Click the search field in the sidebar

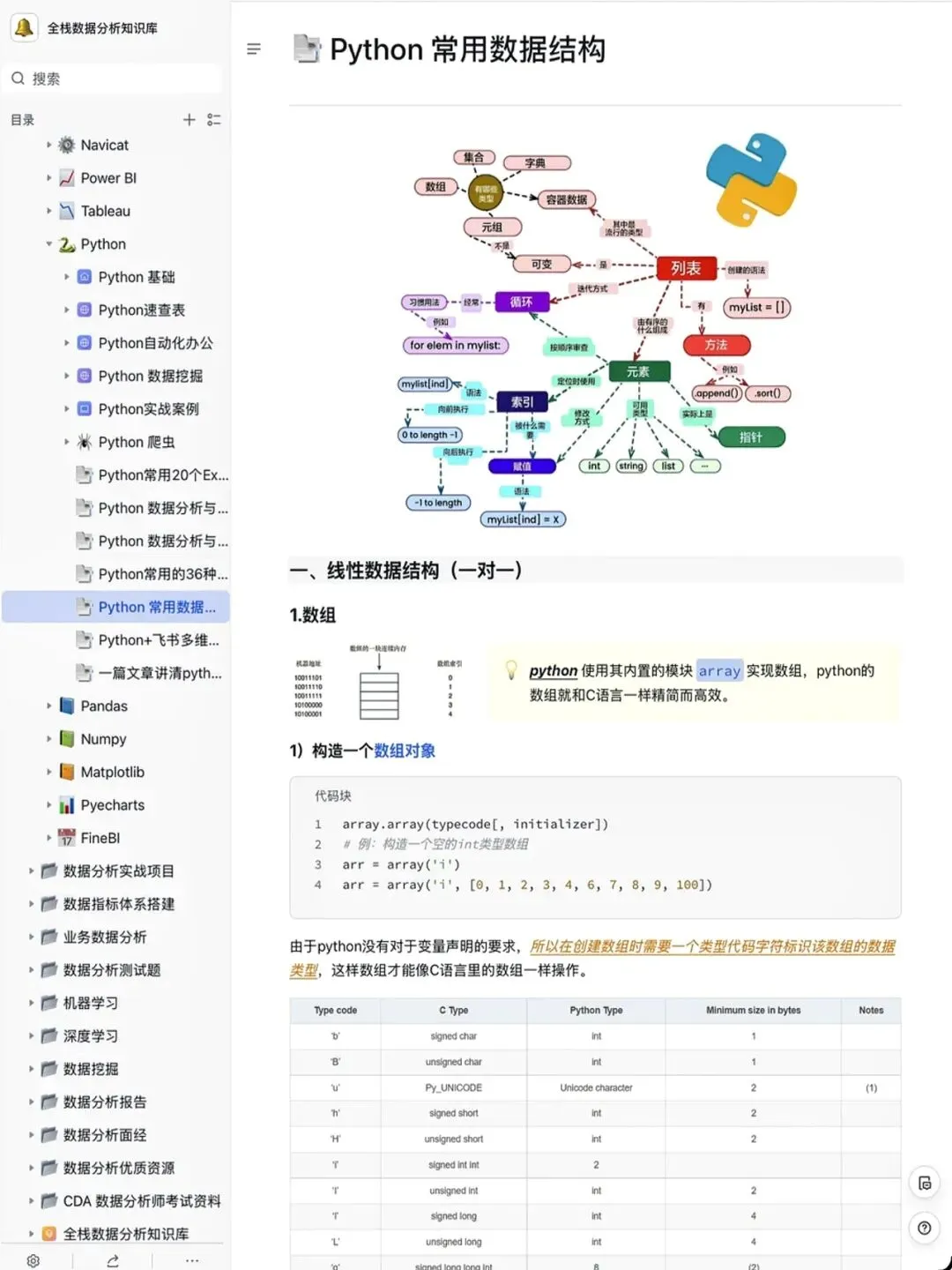[x=113, y=78]
